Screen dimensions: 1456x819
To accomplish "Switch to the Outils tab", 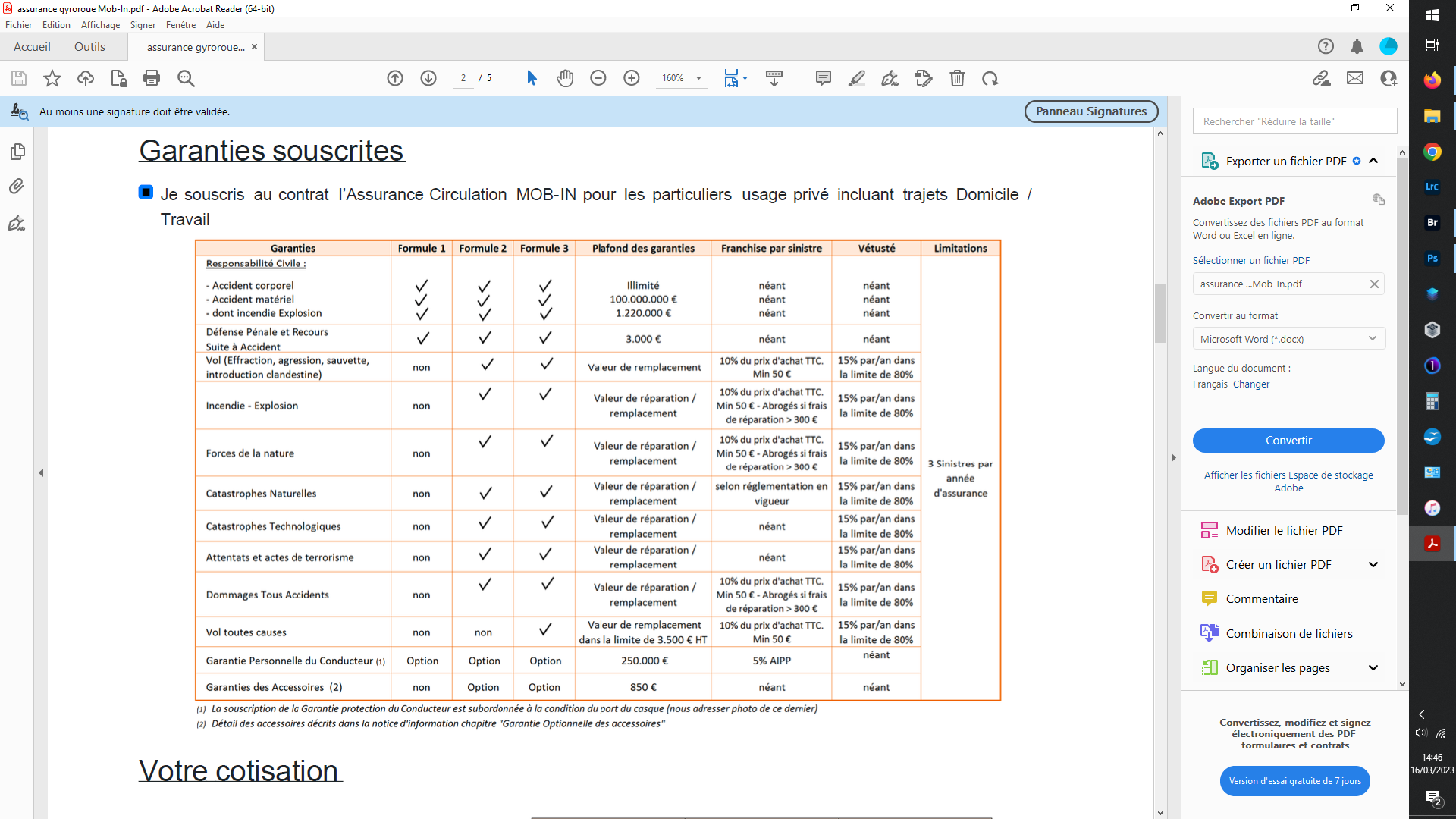I will [89, 47].
